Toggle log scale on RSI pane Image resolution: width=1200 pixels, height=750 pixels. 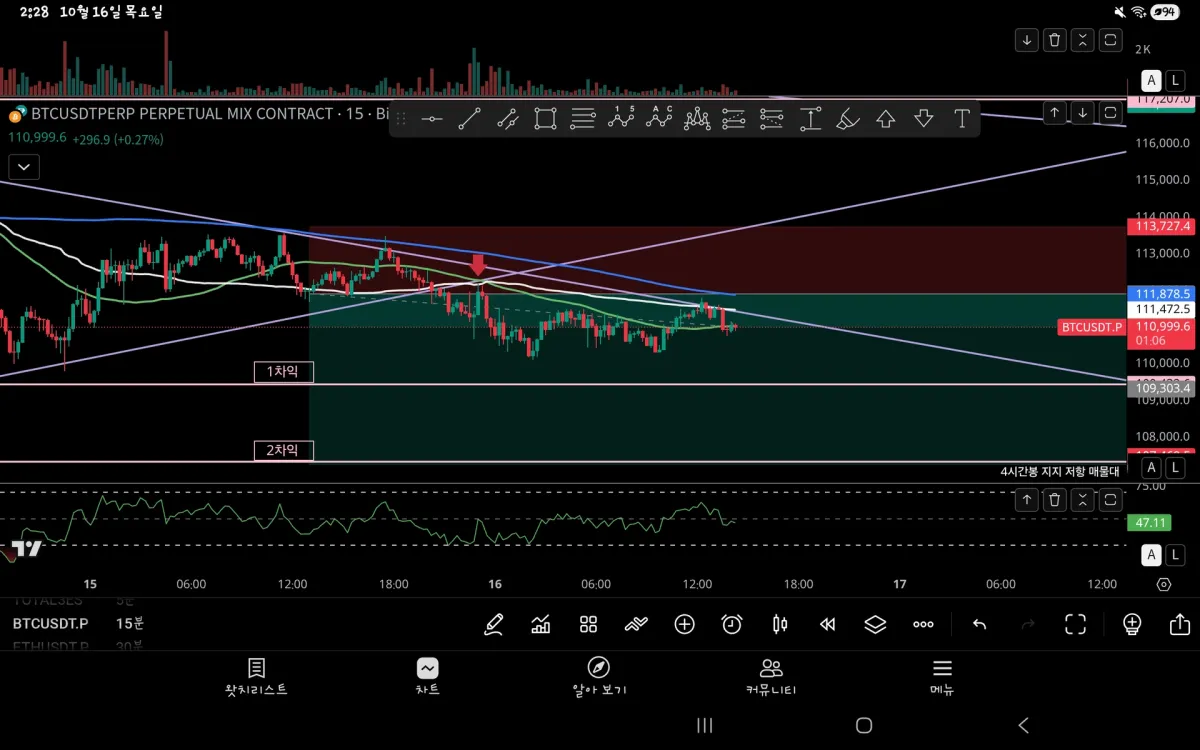point(1175,555)
